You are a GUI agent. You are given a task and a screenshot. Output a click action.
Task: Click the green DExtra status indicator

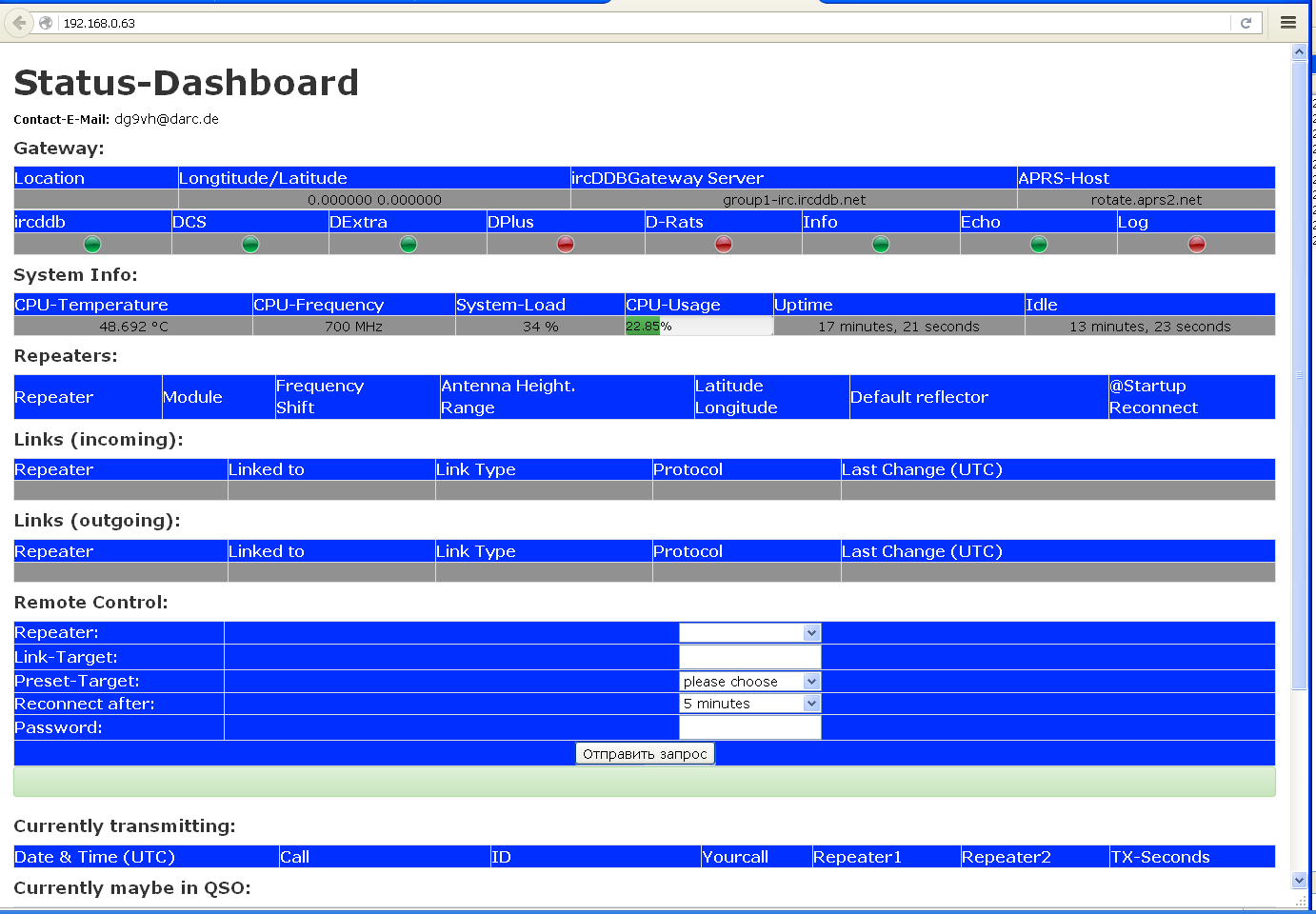point(409,245)
